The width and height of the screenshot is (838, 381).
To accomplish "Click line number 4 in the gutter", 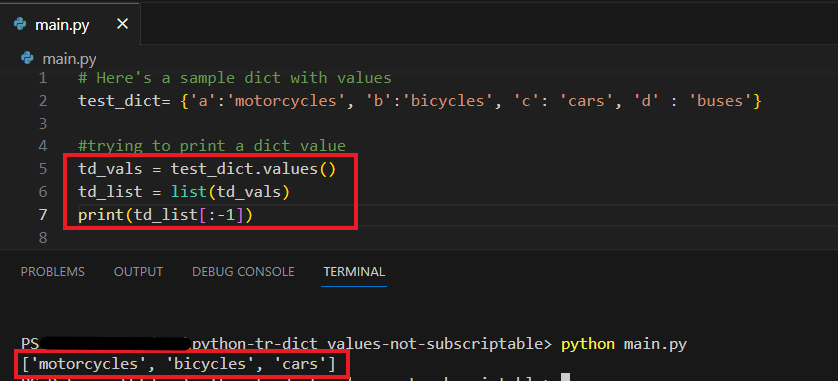I will pos(43,146).
